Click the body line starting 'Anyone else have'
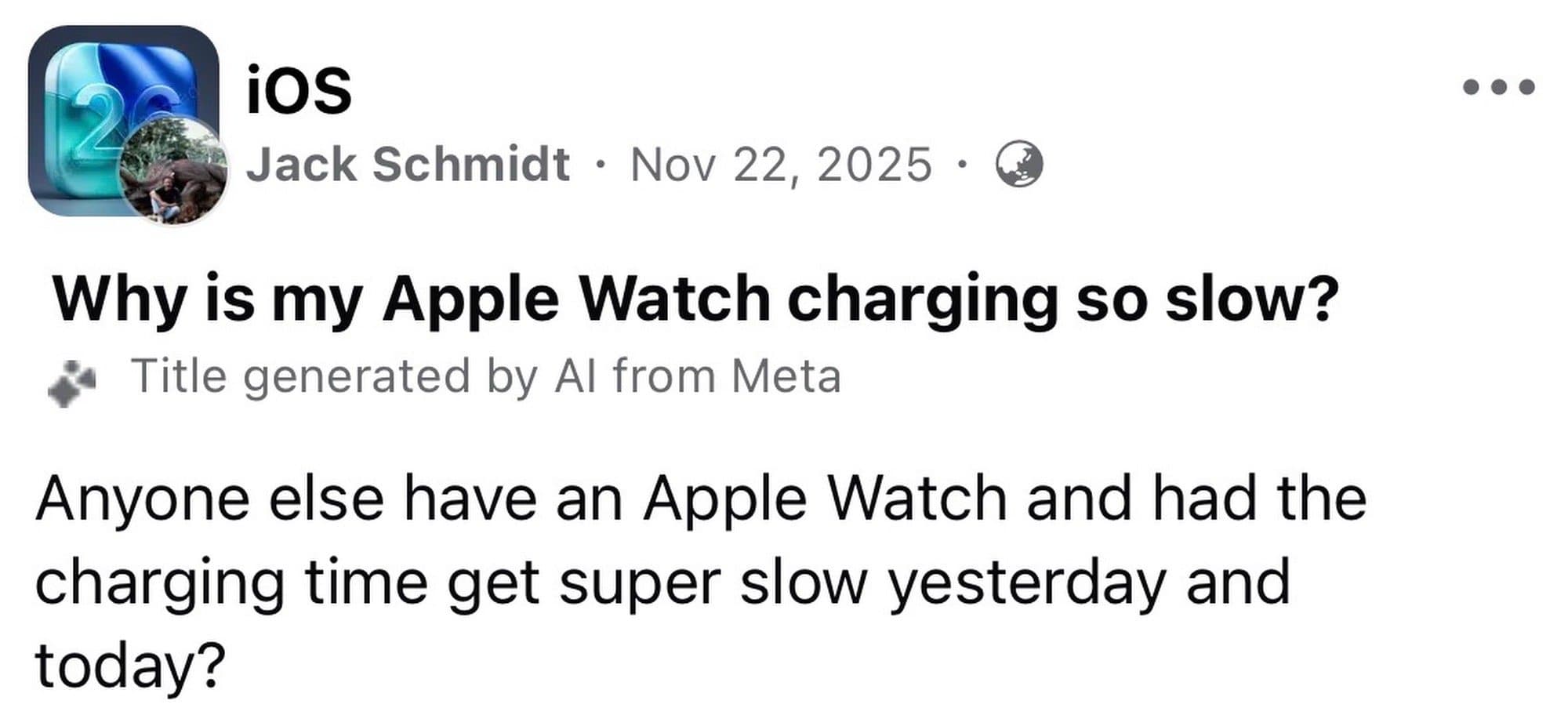The width and height of the screenshot is (1568, 715). point(700,499)
